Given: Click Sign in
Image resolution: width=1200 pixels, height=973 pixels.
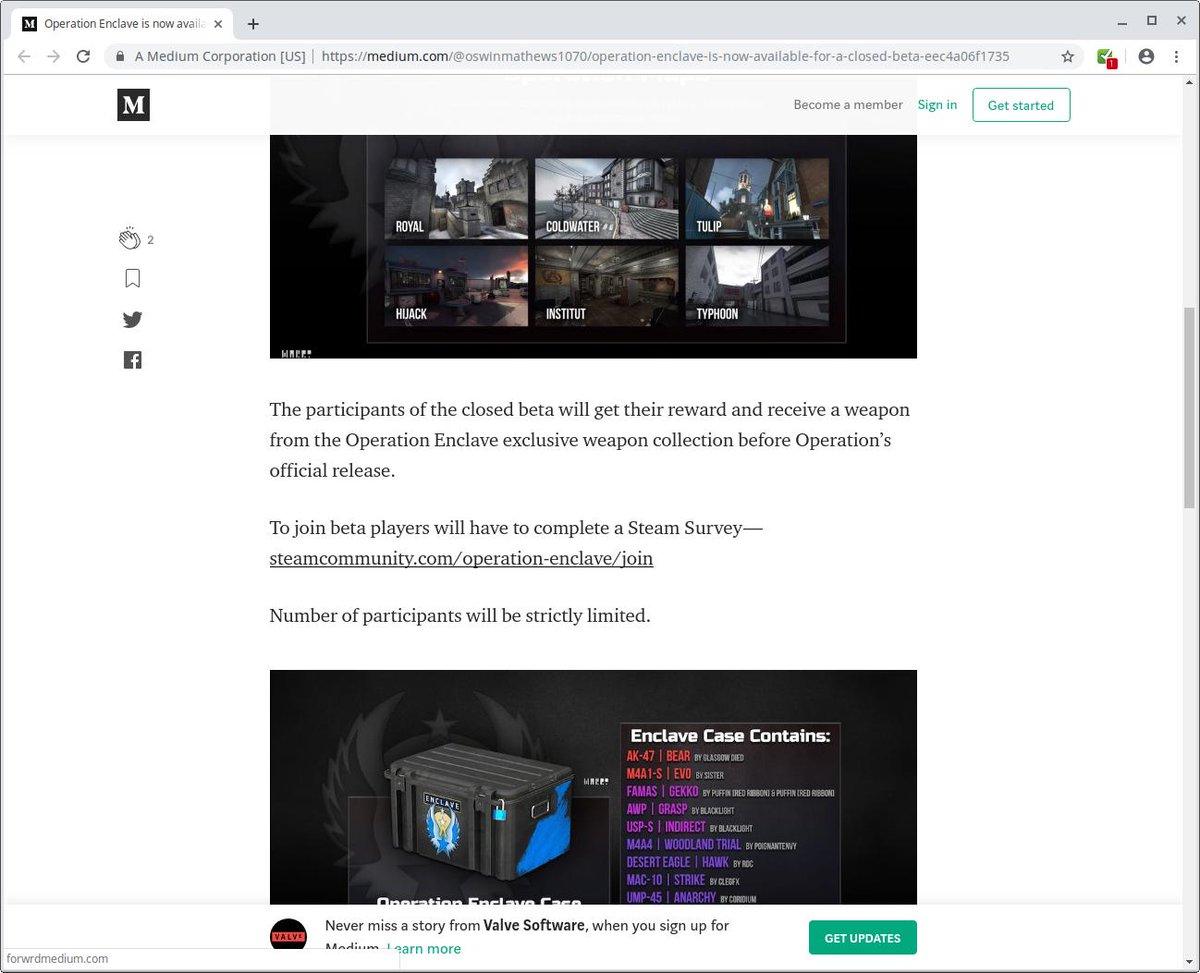Looking at the screenshot, I should point(937,104).
